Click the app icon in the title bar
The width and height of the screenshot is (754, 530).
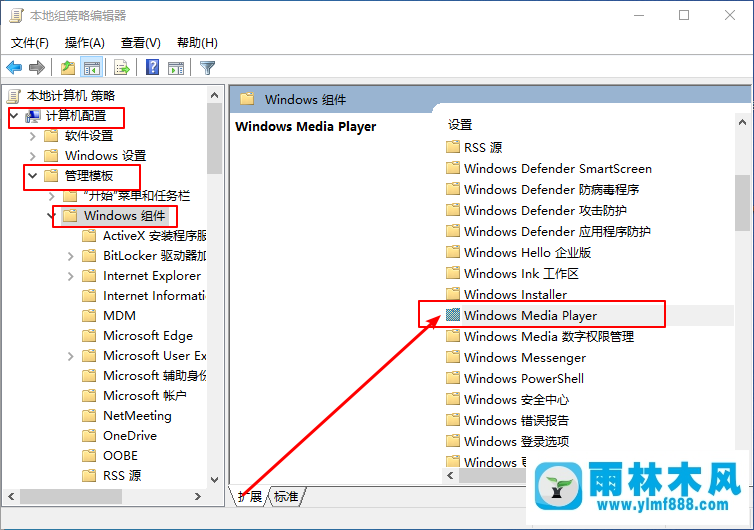pos(16,15)
